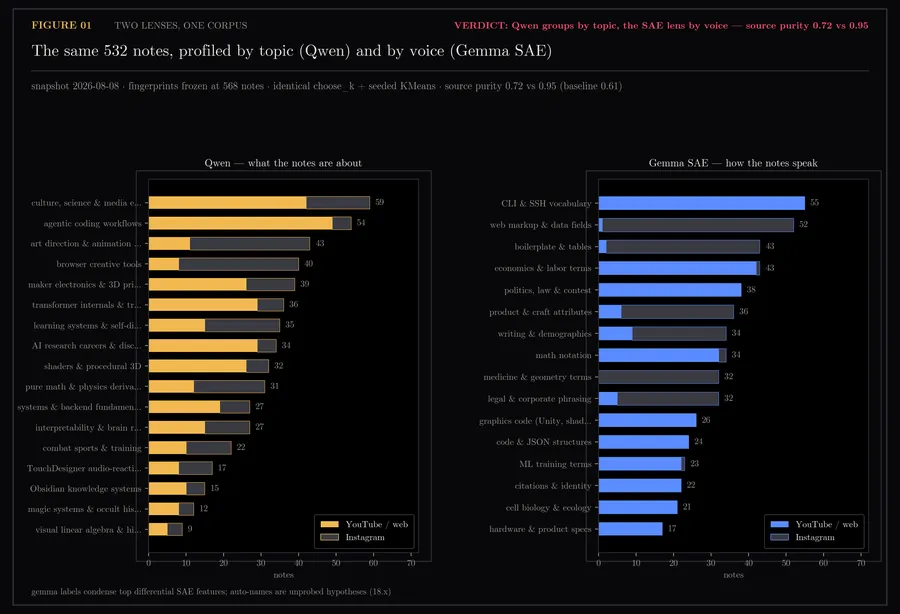Click the 'transformer internals & tr...' label
The width and height of the screenshot is (900, 614).
87,305
